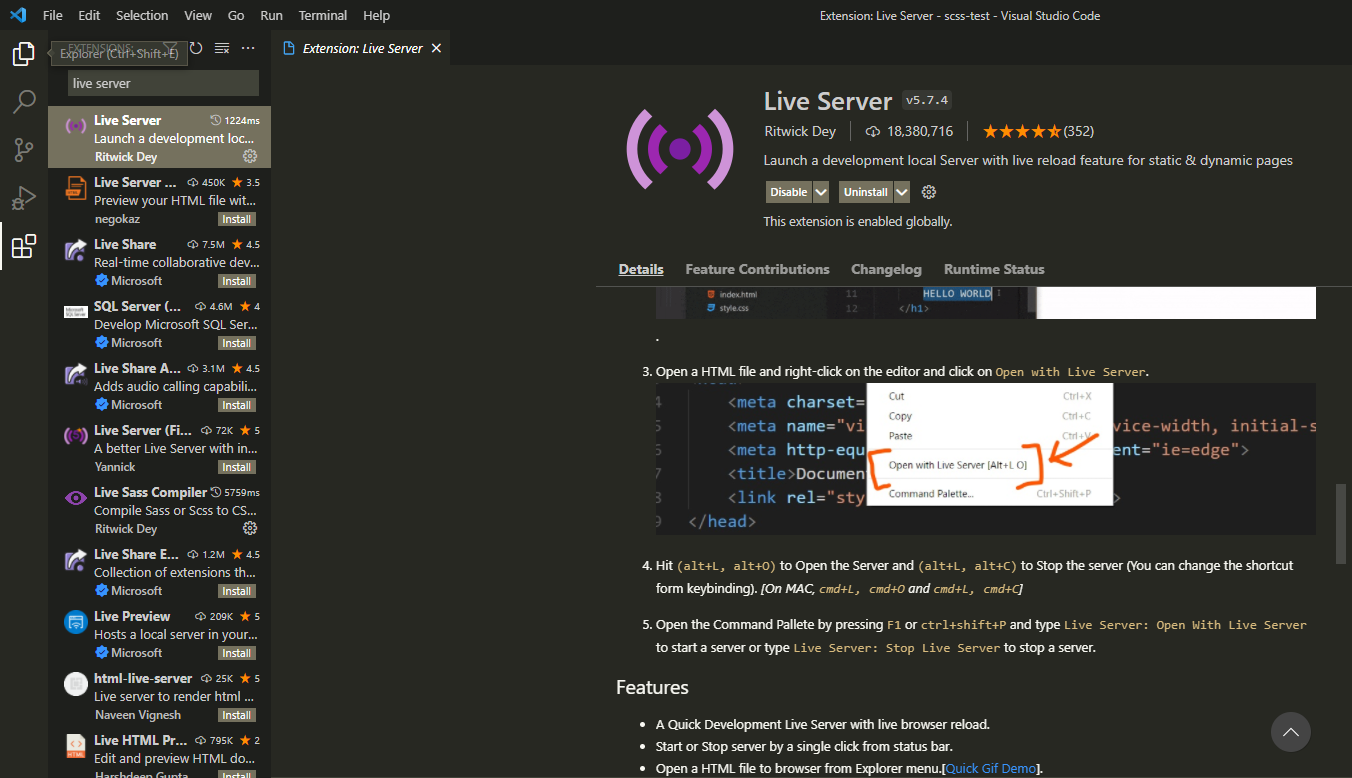Open the View menu
1352x778 pixels.
198,15
